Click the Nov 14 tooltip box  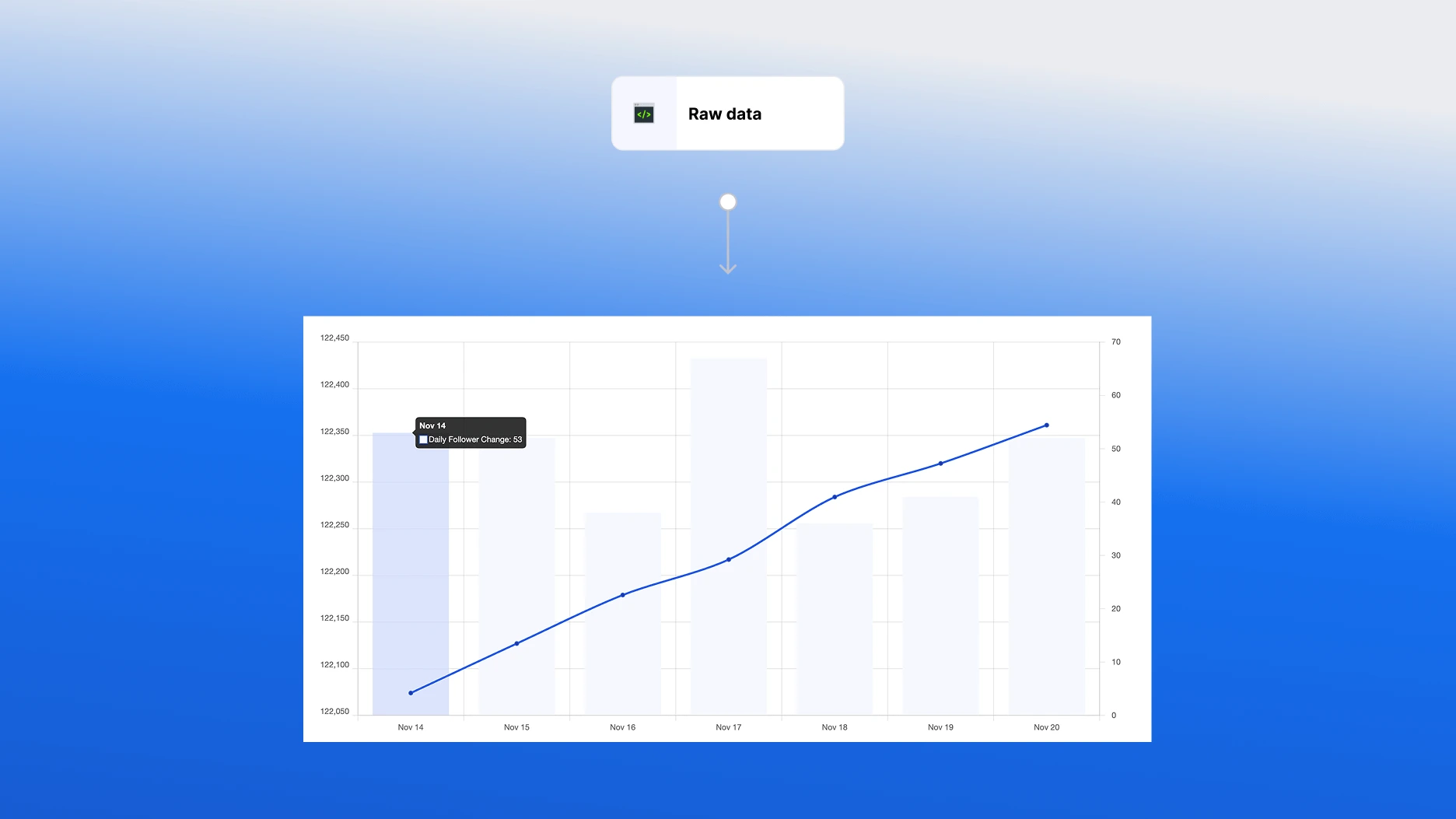[471, 432]
